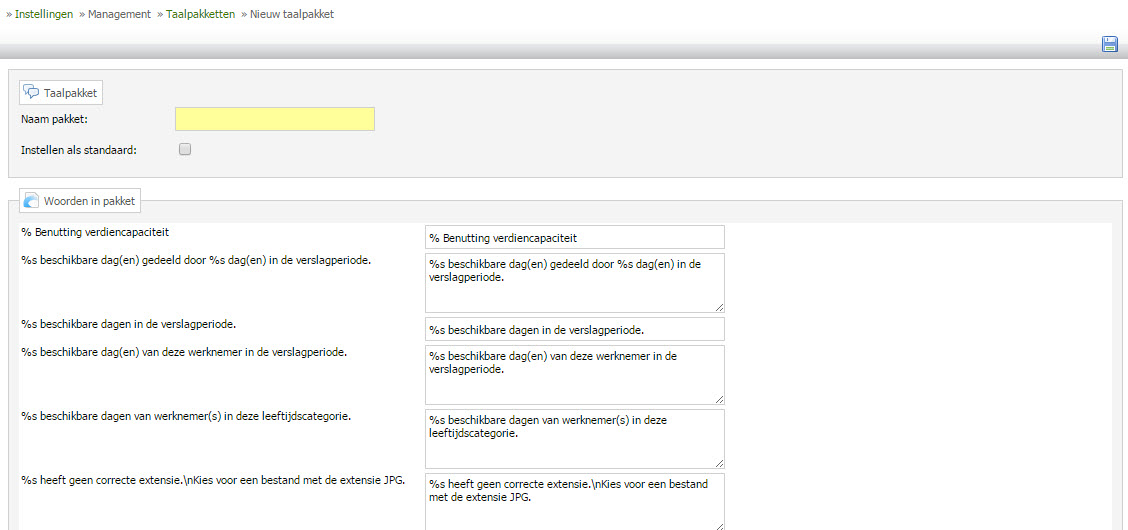Click the Nieuw taalpakket breadcrumb text

click(x=291, y=14)
